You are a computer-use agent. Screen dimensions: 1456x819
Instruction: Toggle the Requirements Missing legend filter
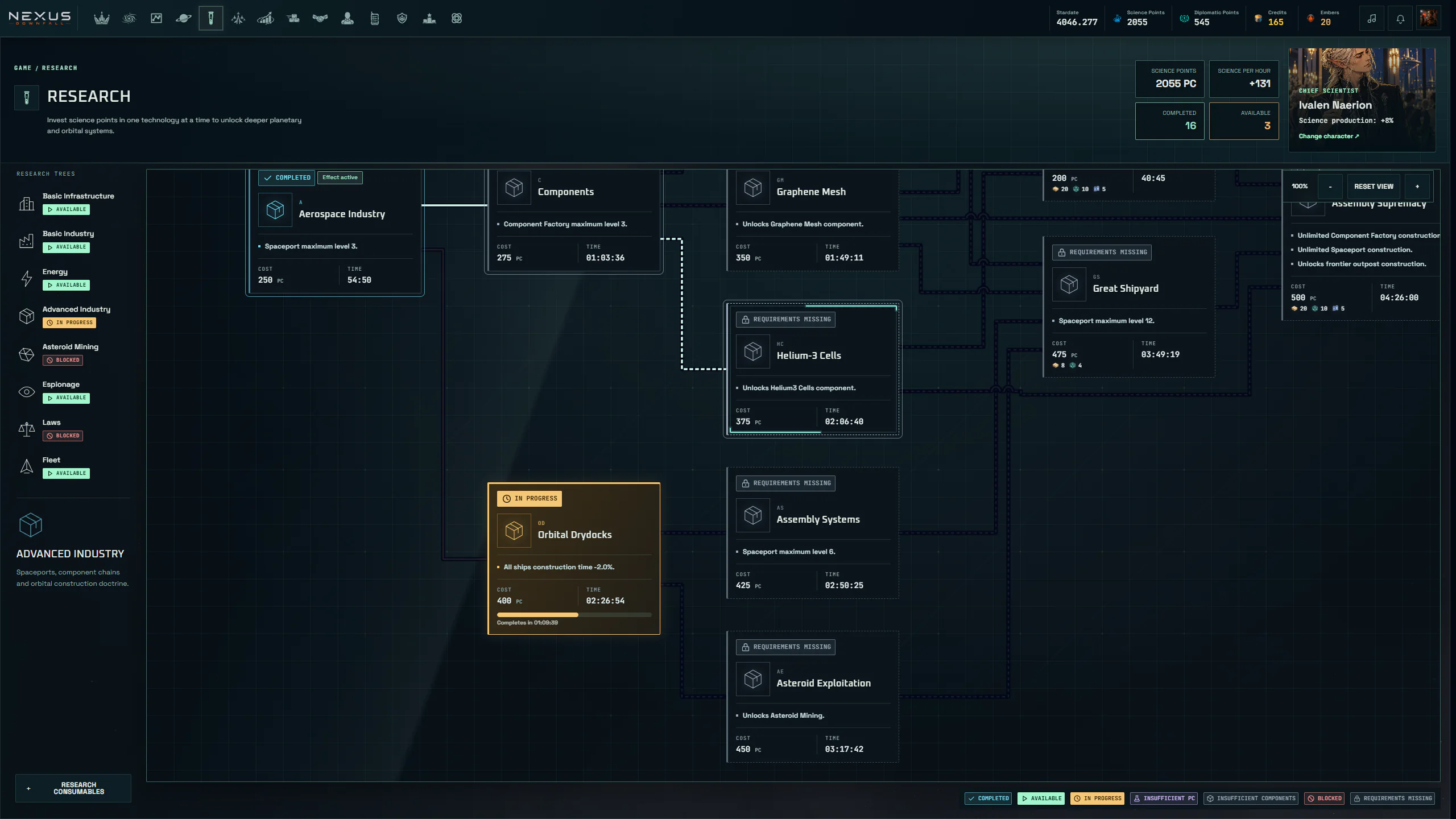(x=1392, y=799)
